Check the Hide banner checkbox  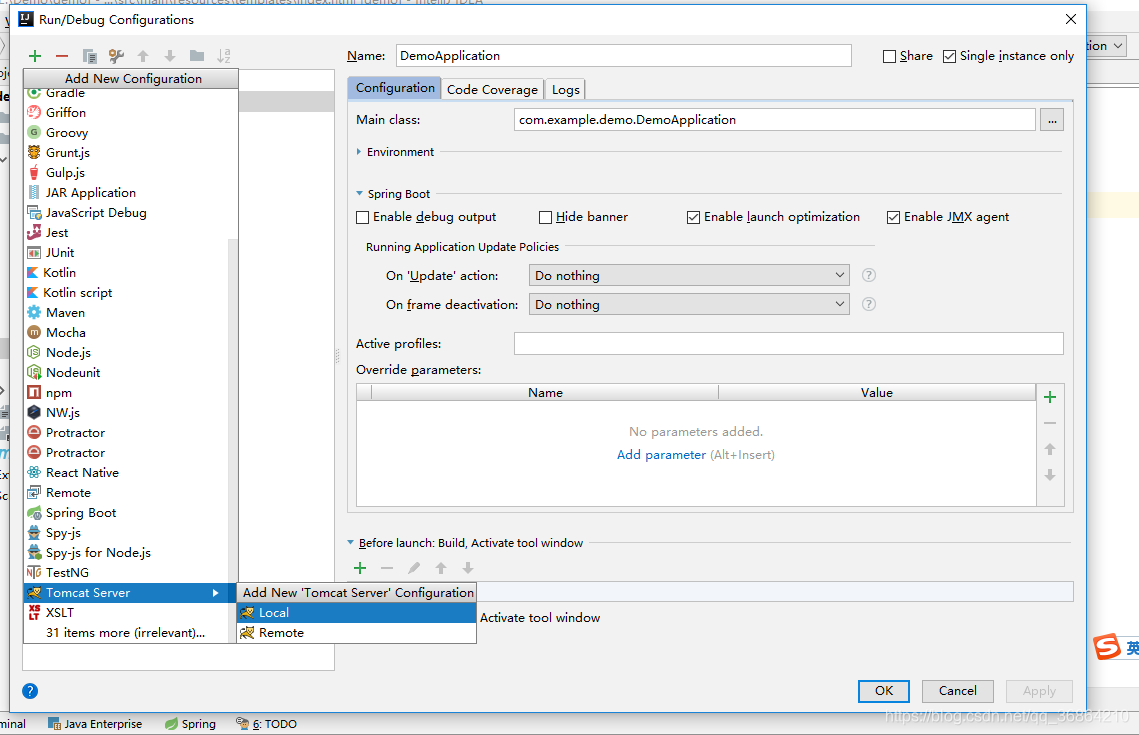[546, 217]
